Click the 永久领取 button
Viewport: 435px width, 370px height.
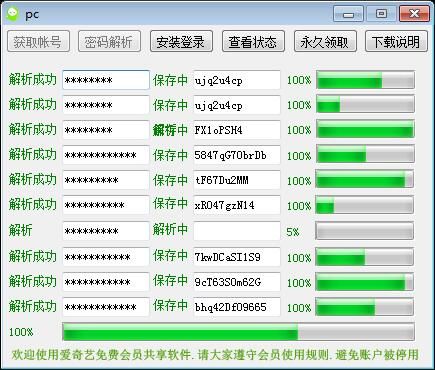click(x=325, y=41)
